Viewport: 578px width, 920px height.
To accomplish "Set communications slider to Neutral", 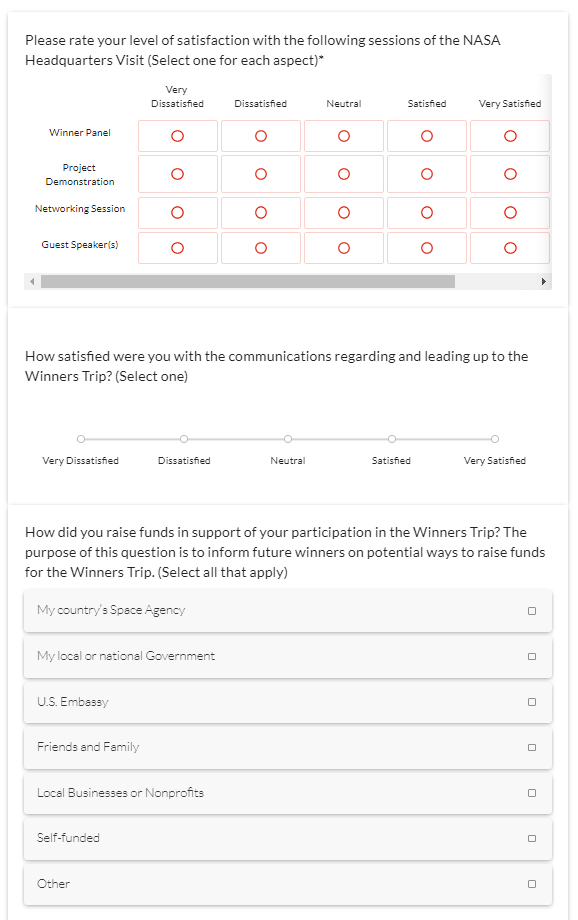I will [x=288, y=439].
